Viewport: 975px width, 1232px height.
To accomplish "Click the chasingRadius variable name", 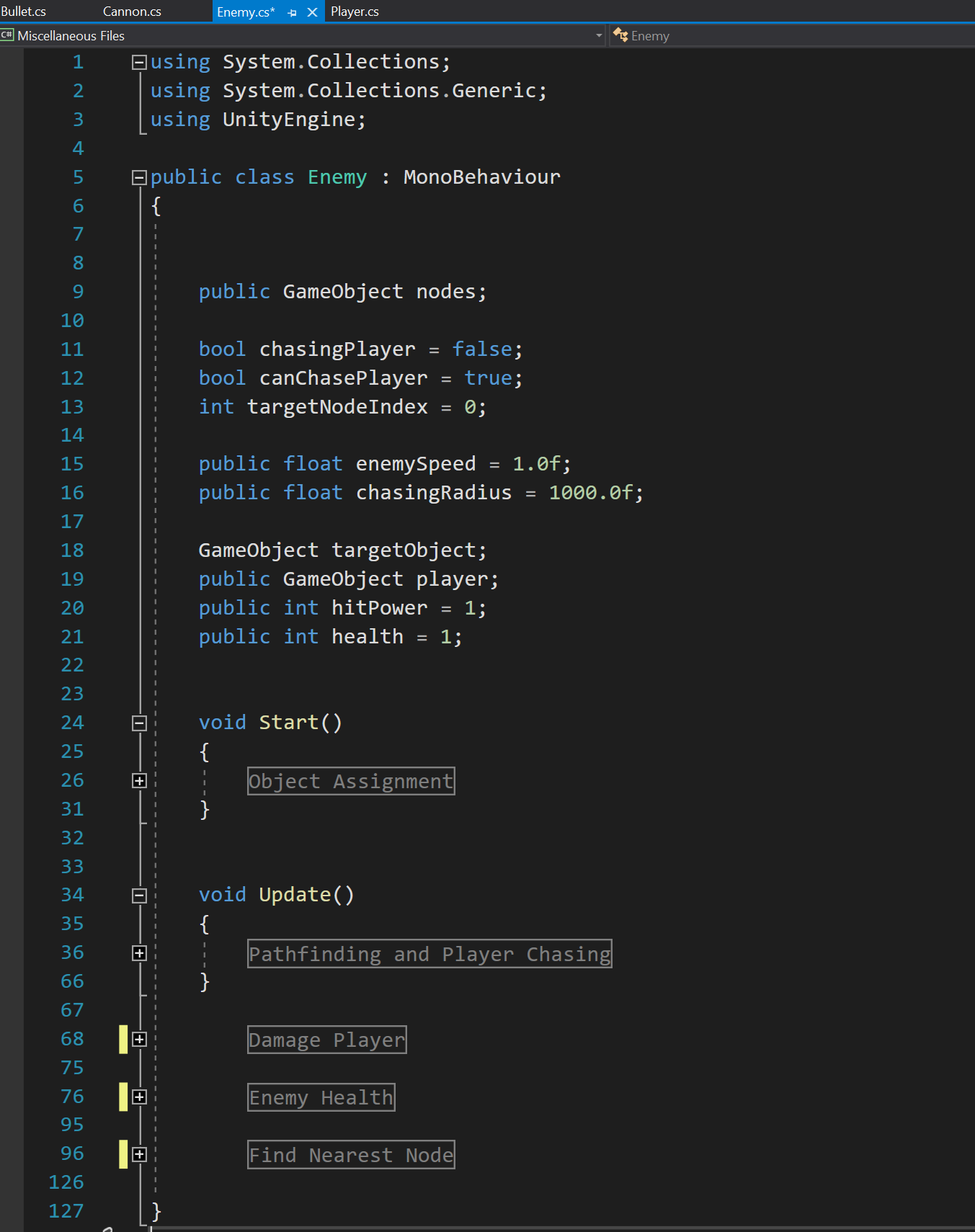I will [434, 493].
